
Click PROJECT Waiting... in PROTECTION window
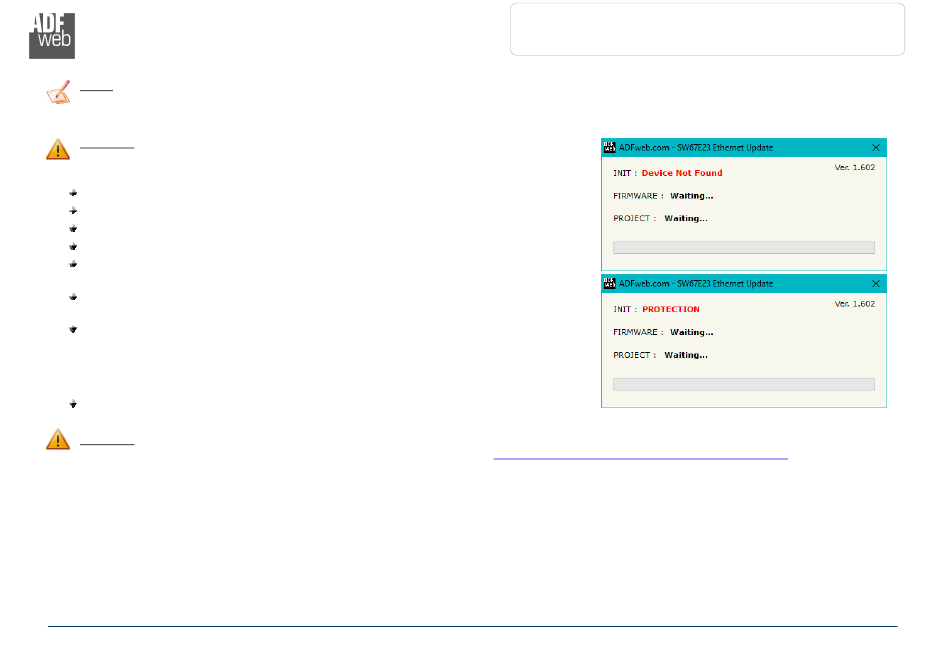point(660,355)
